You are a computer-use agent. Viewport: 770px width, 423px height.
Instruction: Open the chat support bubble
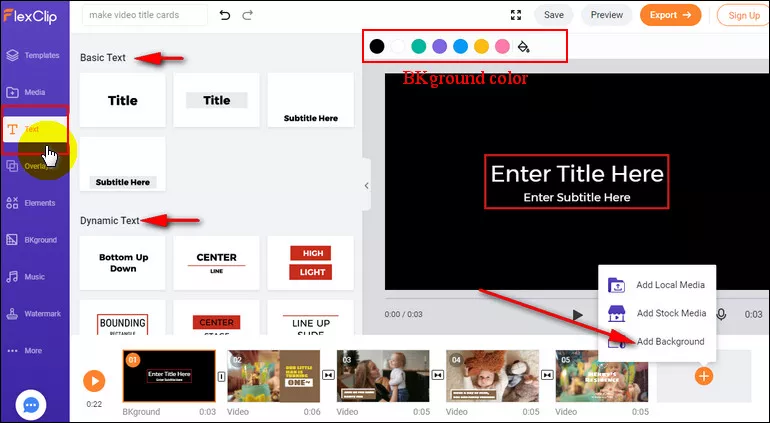click(31, 405)
